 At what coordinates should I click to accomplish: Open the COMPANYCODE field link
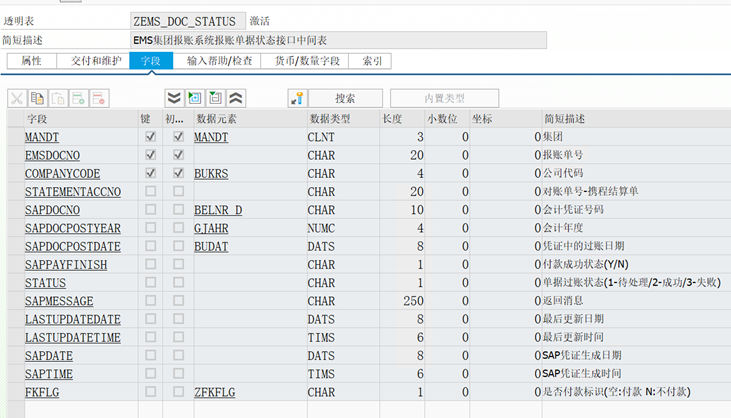62,174
